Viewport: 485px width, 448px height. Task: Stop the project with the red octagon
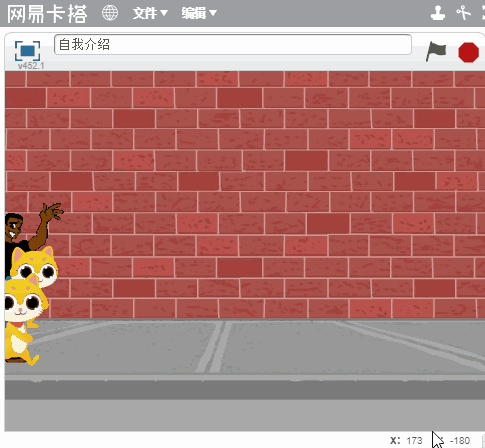(x=468, y=52)
